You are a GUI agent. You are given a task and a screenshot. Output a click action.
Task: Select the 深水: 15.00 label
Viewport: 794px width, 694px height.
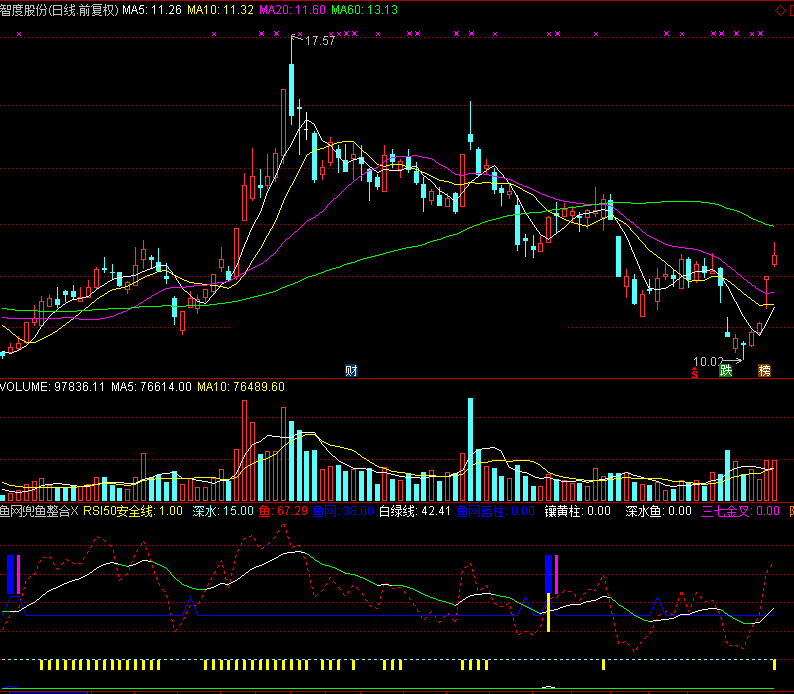[x=223, y=511]
